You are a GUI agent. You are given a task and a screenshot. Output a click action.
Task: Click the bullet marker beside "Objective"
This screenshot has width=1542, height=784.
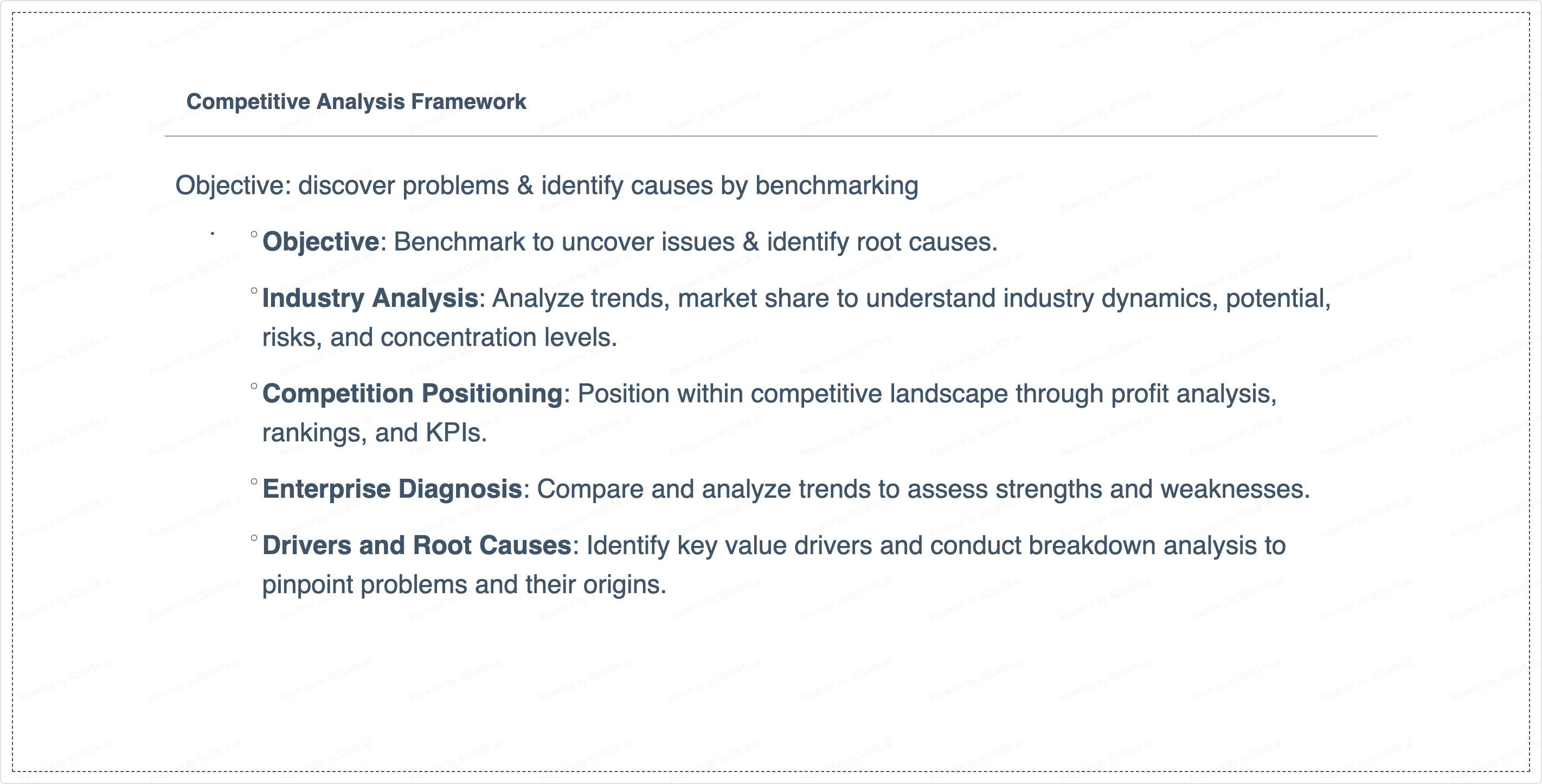click(254, 234)
